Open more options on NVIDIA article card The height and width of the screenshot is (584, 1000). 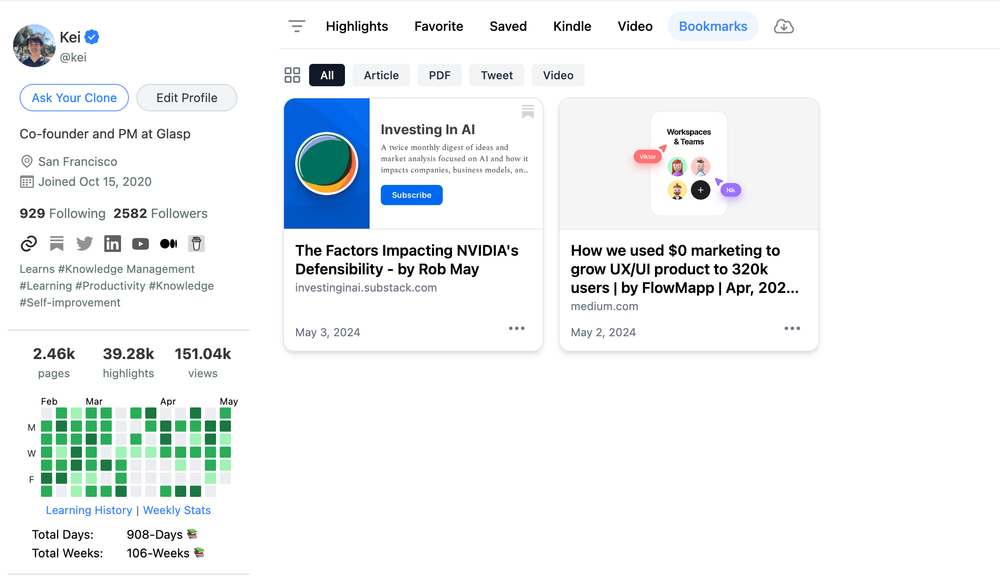pyautogui.click(x=517, y=328)
